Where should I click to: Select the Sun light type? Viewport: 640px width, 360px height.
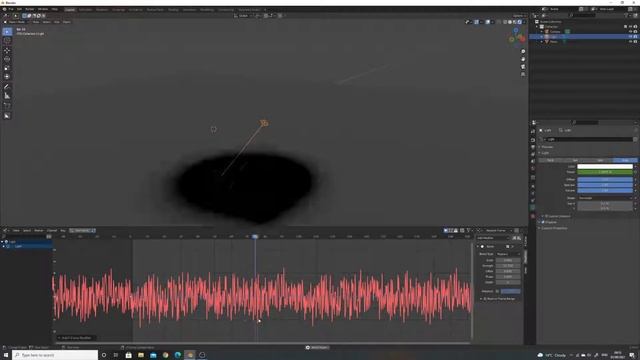click(575, 160)
